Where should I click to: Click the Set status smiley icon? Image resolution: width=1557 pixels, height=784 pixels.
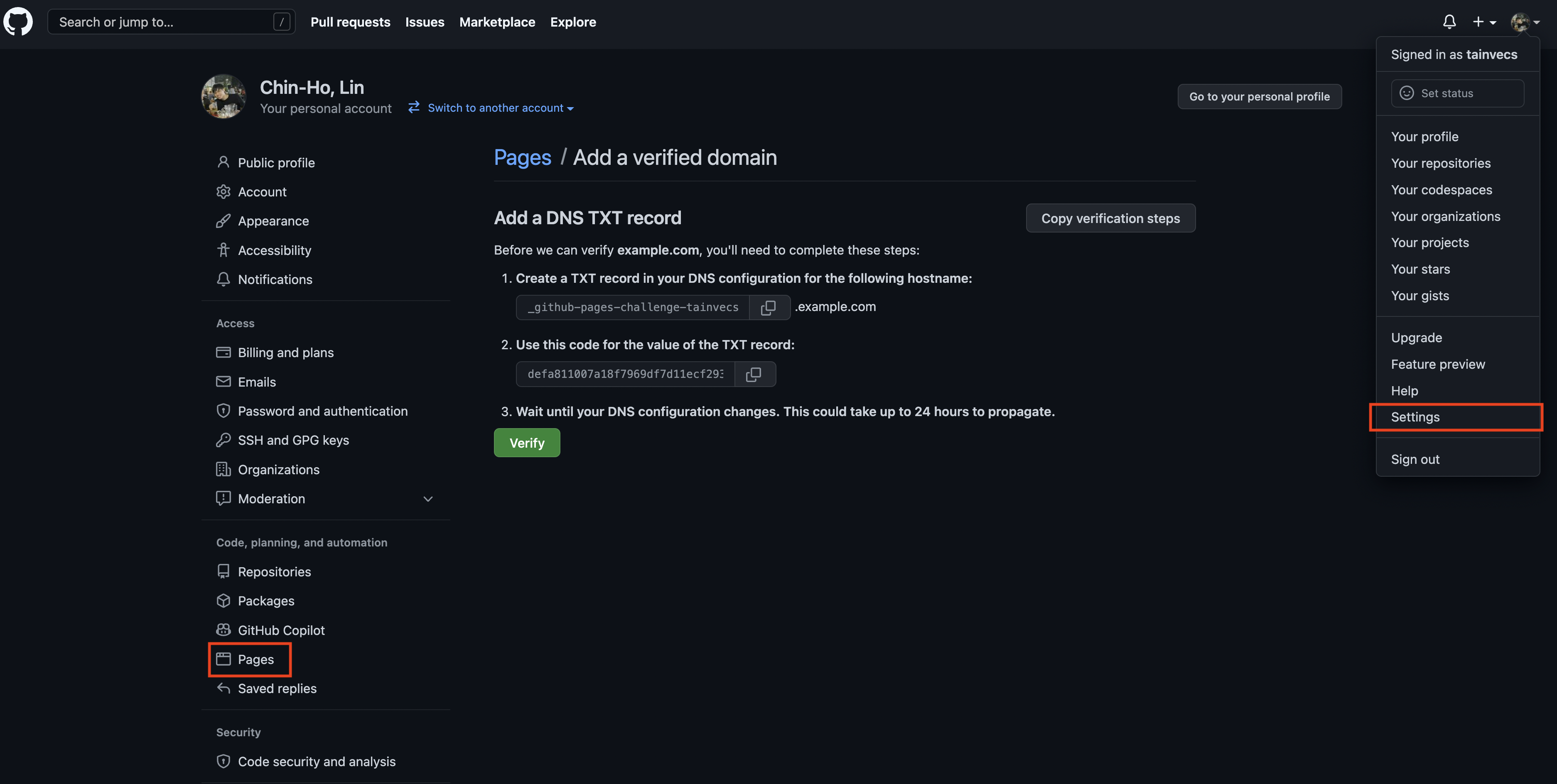coord(1407,93)
